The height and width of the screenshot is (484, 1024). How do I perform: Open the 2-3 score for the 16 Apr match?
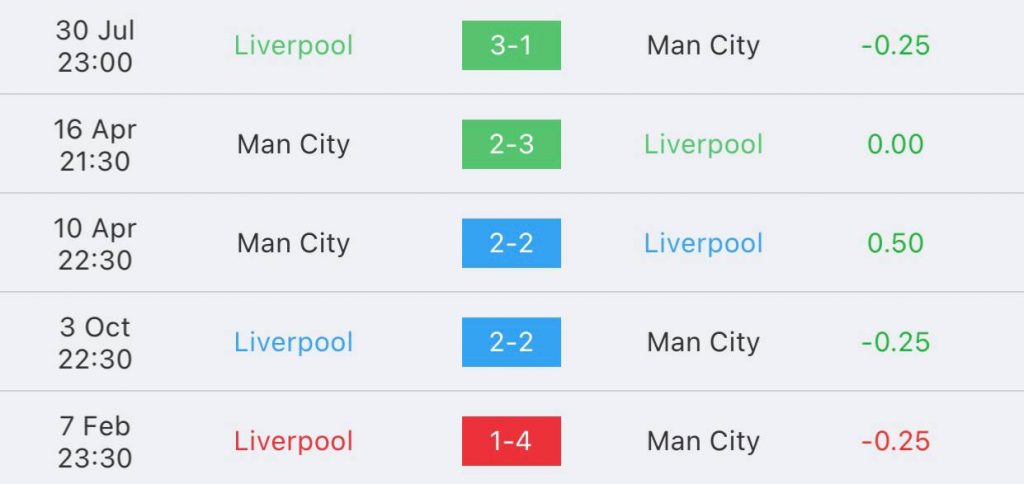[511, 144]
